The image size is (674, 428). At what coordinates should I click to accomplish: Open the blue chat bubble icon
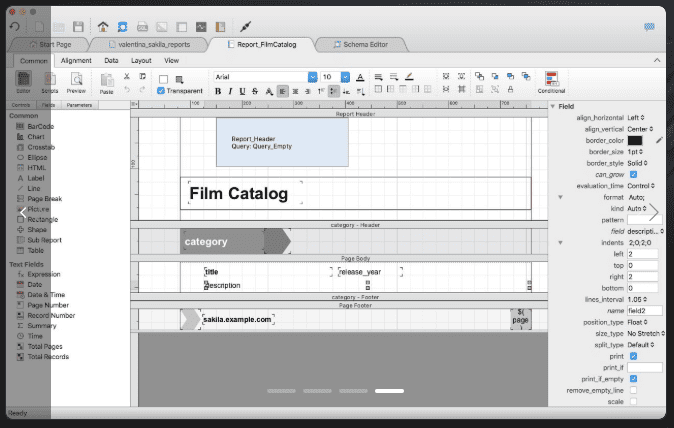pos(649,27)
